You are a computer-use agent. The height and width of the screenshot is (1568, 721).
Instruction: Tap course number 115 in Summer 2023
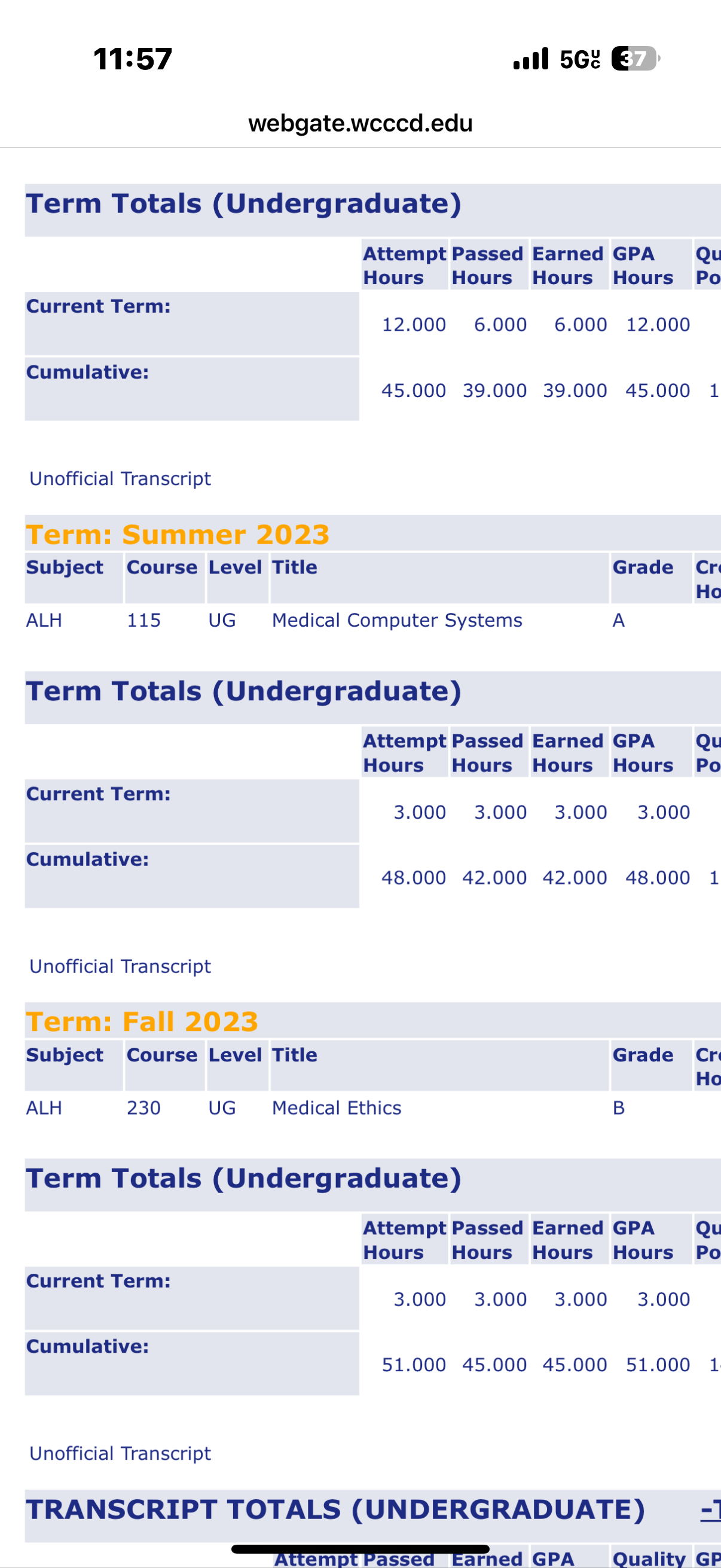coord(143,620)
